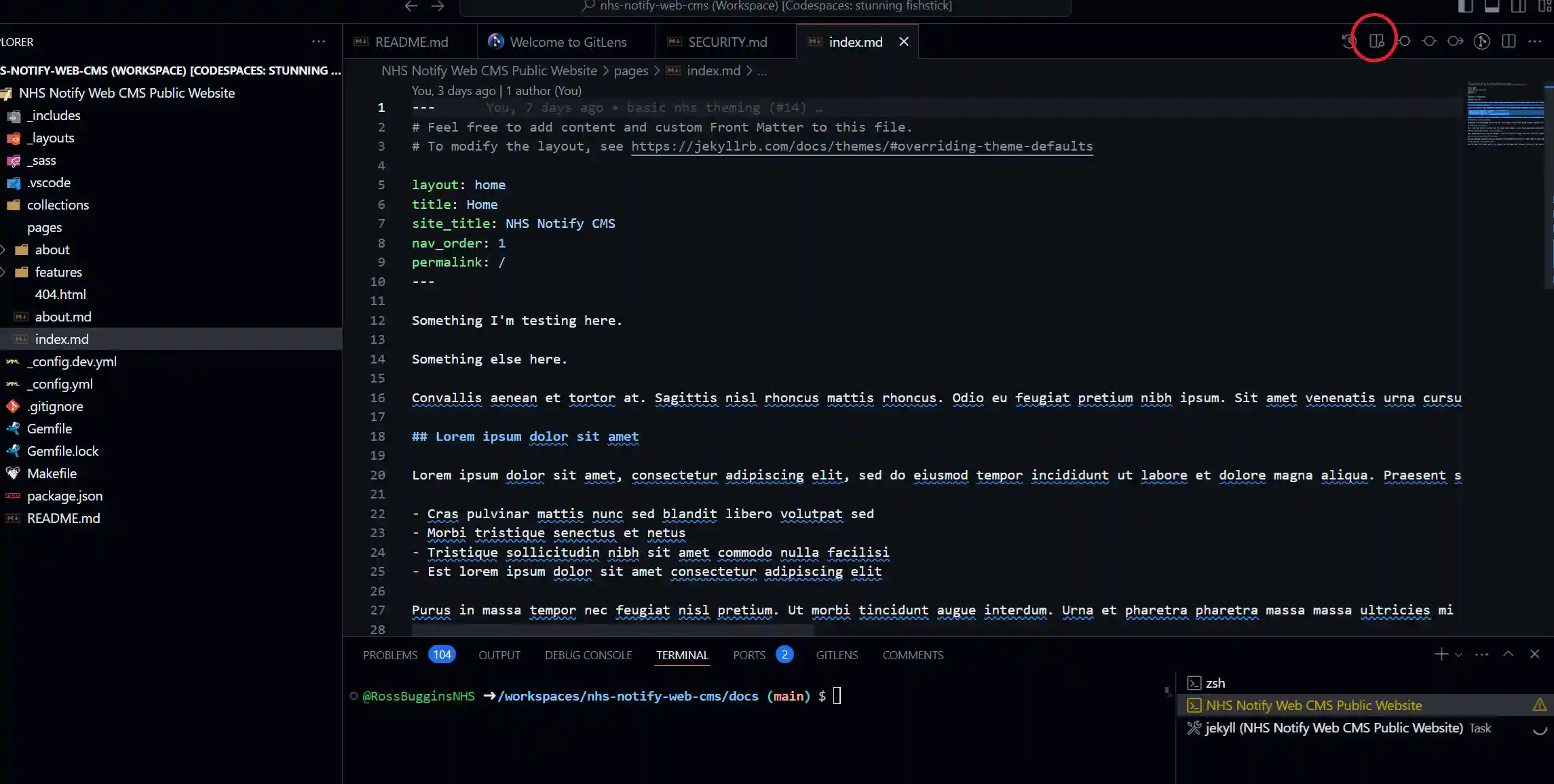The height and width of the screenshot is (784, 1554).
Task: Open GitLens next revision changes
Action: [1455, 41]
